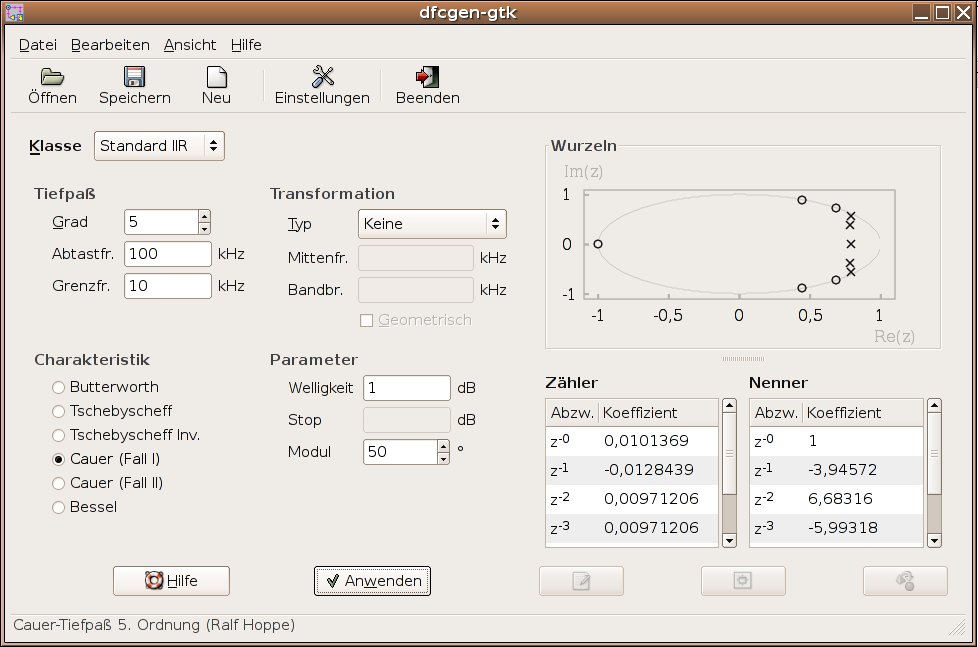
Task: Open the Ansicht menu
Action: click(x=190, y=45)
